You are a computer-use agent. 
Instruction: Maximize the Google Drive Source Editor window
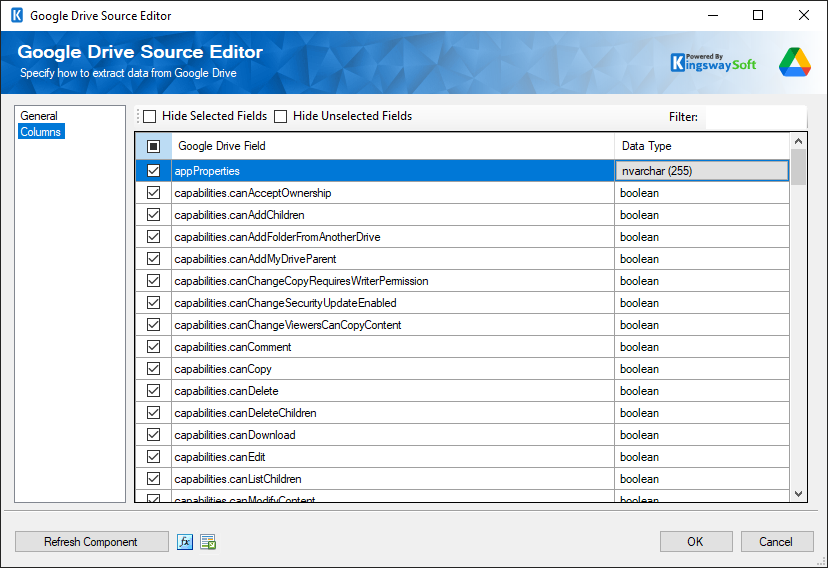(x=758, y=15)
